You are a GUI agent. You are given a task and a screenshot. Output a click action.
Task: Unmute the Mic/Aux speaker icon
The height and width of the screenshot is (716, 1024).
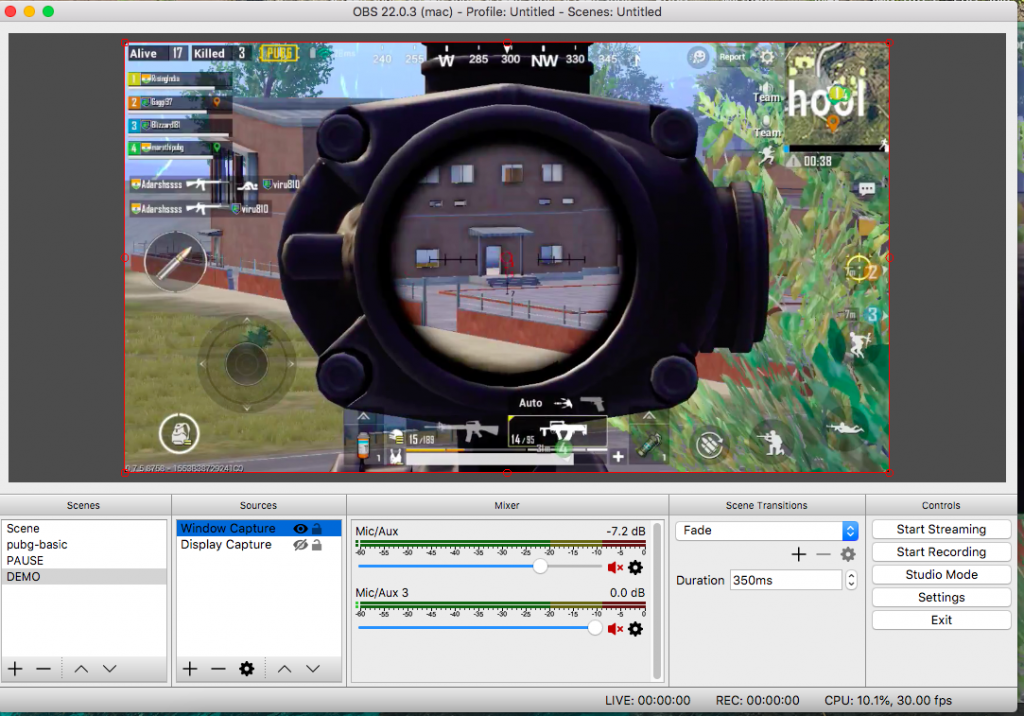coord(615,568)
